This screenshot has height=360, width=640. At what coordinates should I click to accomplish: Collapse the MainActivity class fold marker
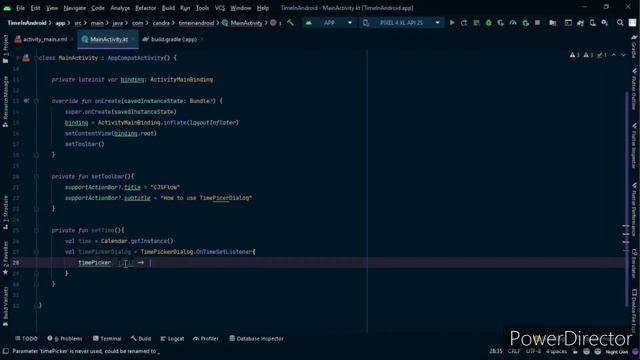point(36,58)
